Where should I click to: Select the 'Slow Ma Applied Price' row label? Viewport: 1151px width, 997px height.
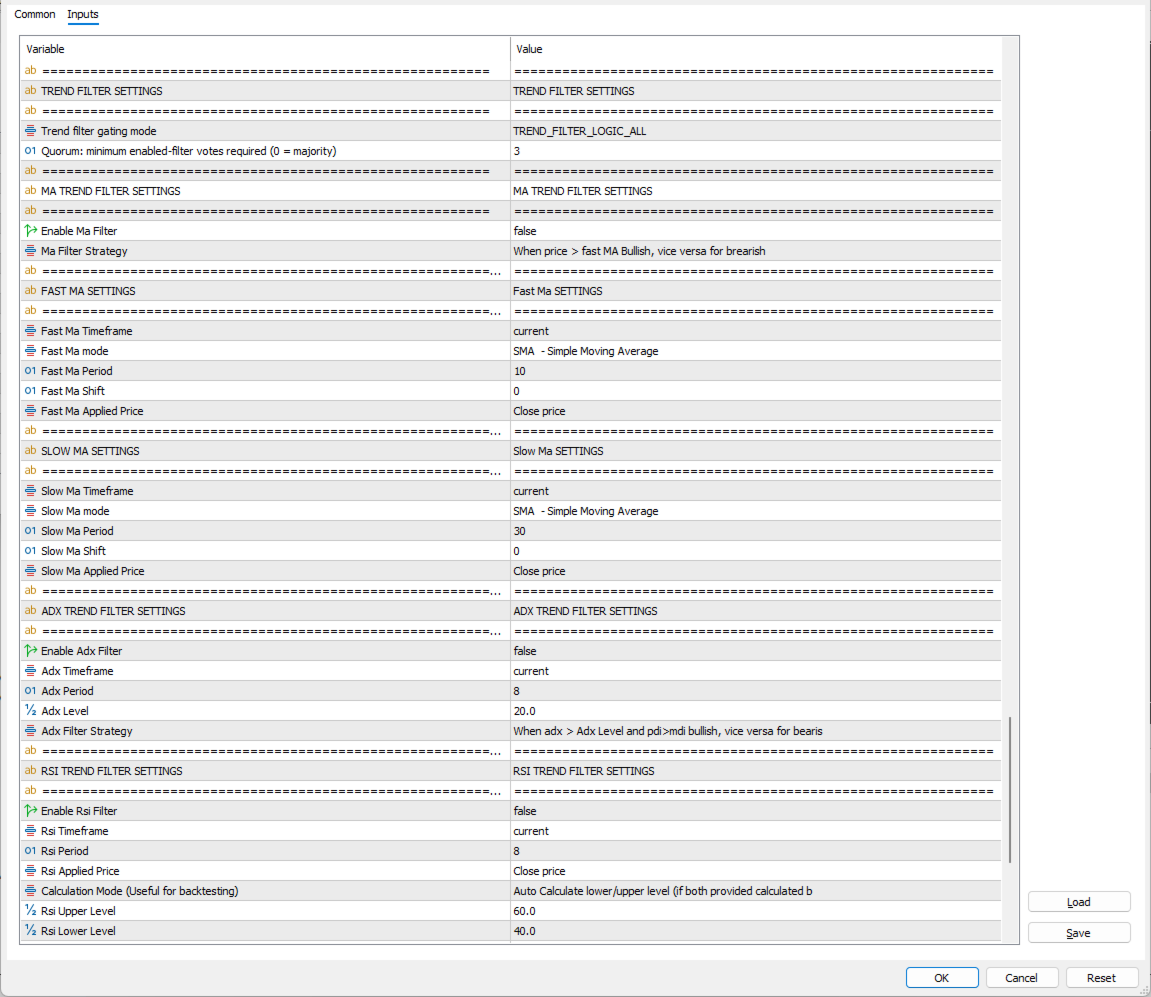click(92, 570)
